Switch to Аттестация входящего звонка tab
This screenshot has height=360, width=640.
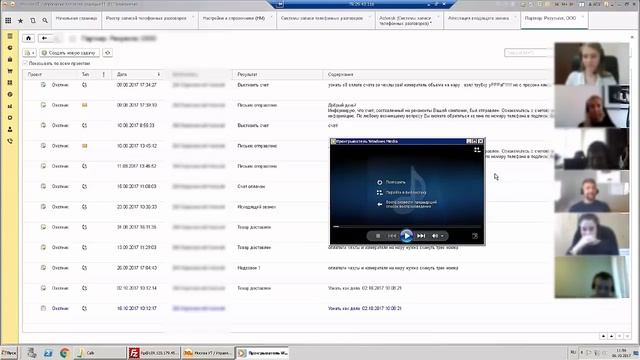[x=482, y=19]
